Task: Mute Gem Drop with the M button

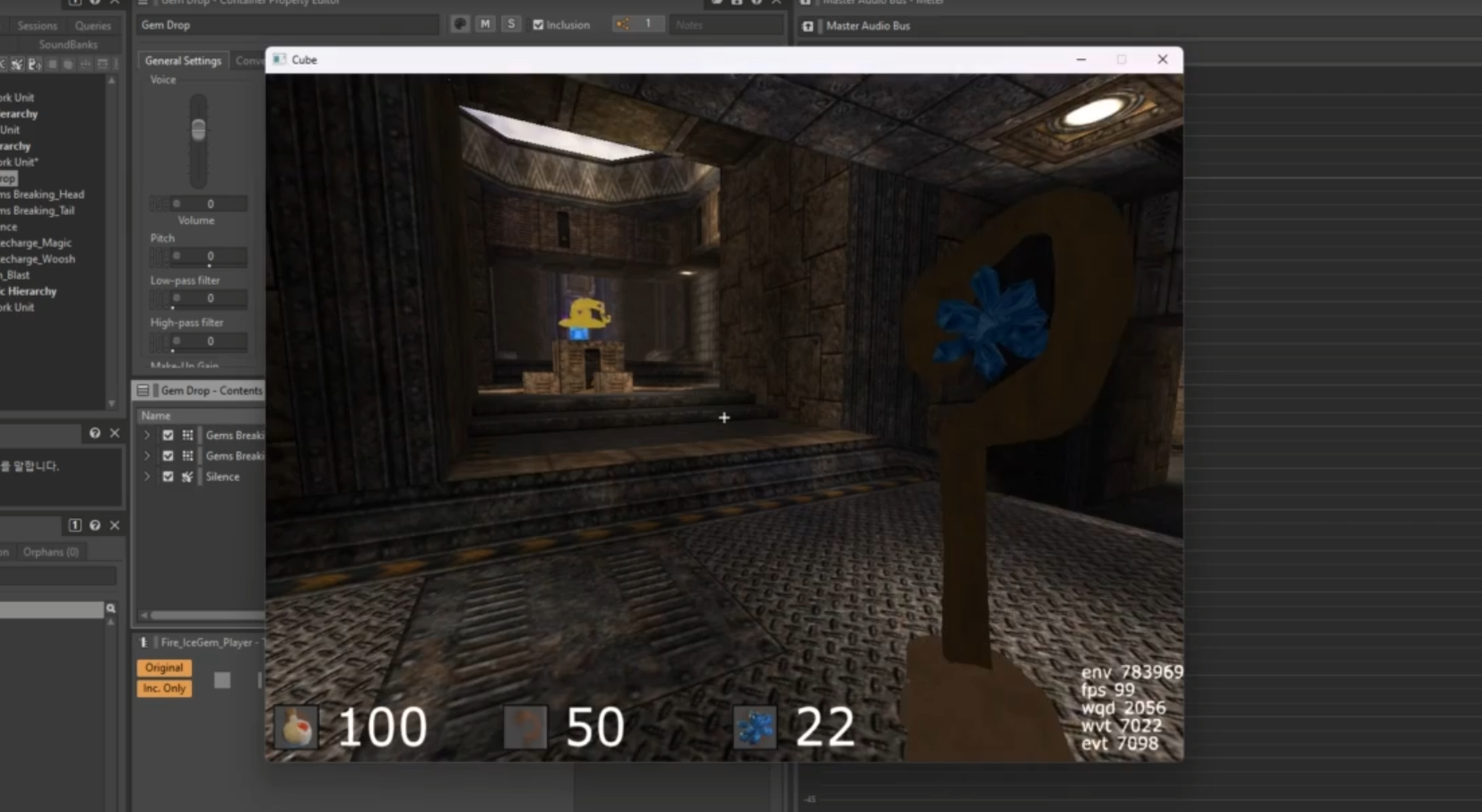Action: tap(485, 24)
